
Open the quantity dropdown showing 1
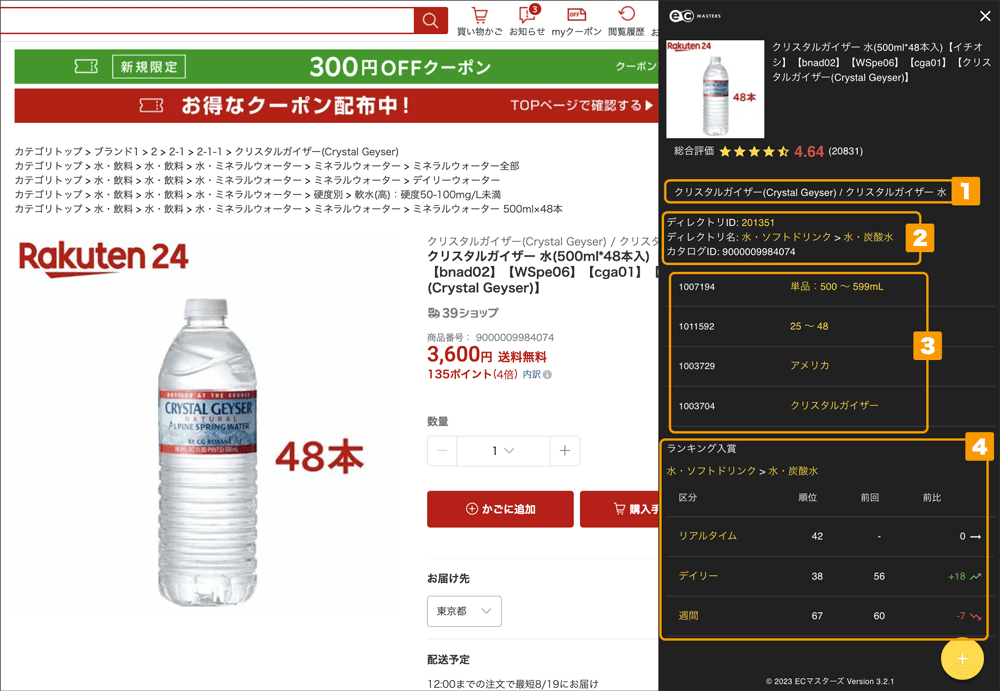[x=503, y=451]
